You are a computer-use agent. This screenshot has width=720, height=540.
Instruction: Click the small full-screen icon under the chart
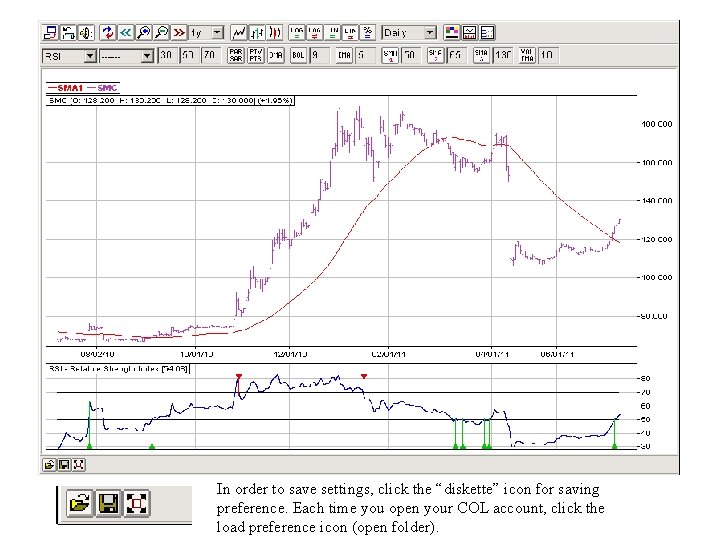pyautogui.click(x=79, y=465)
